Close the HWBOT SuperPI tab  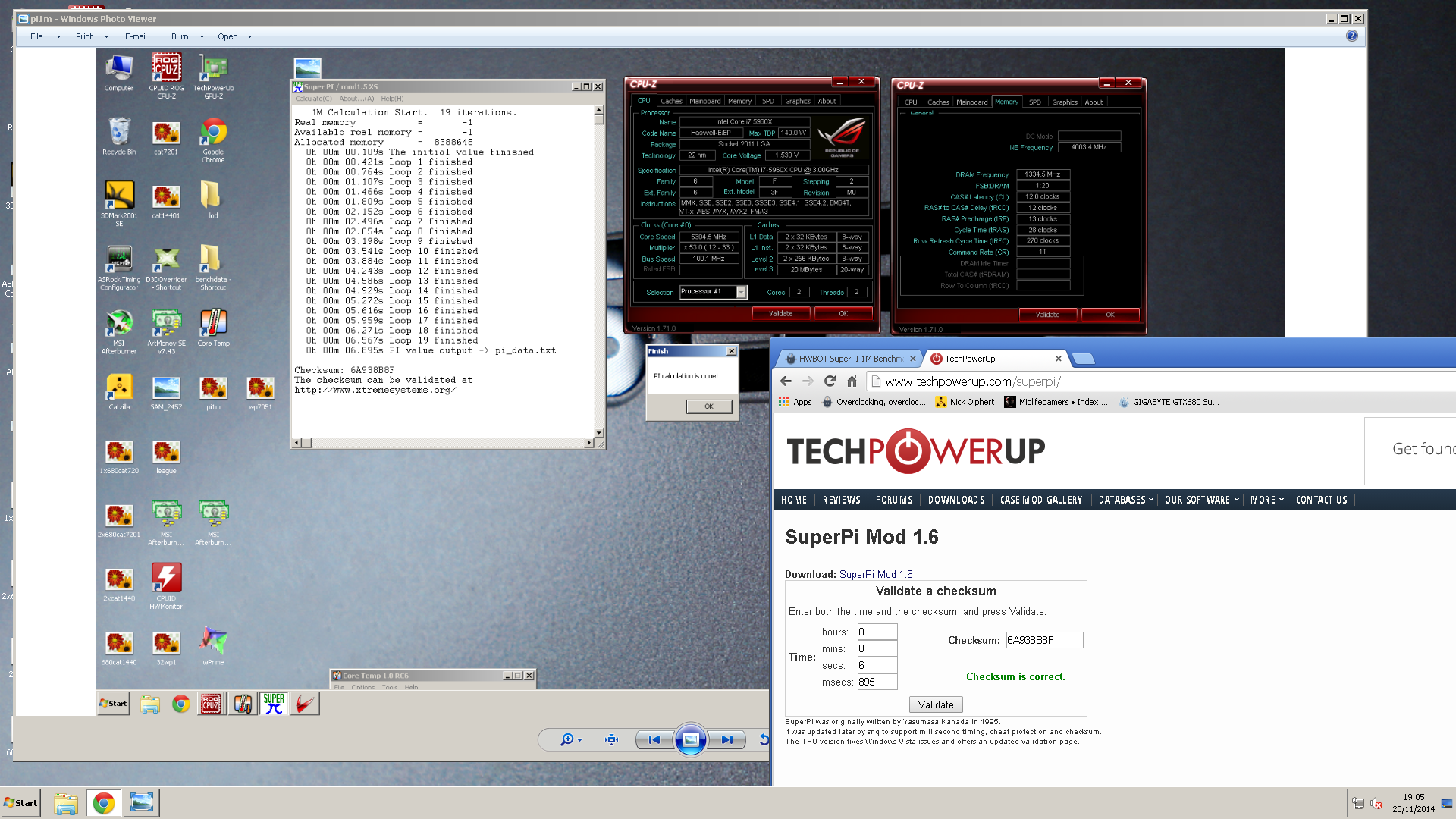[913, 359]
